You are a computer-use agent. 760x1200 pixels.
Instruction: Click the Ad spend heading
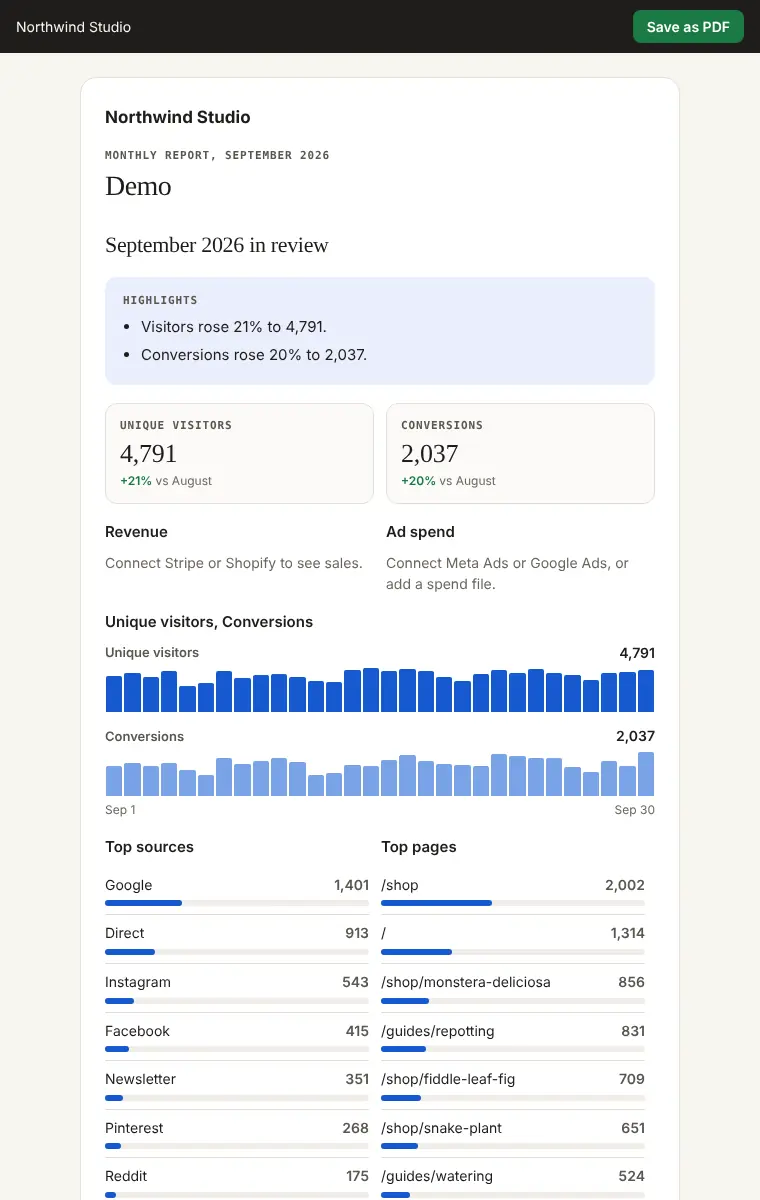pos(420,532)
